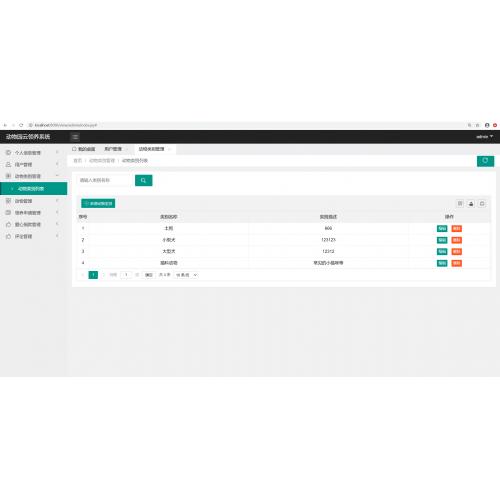Screen dimensions: 500x500
Task: Open the column filter icon above table
Action: pos(460,203)
